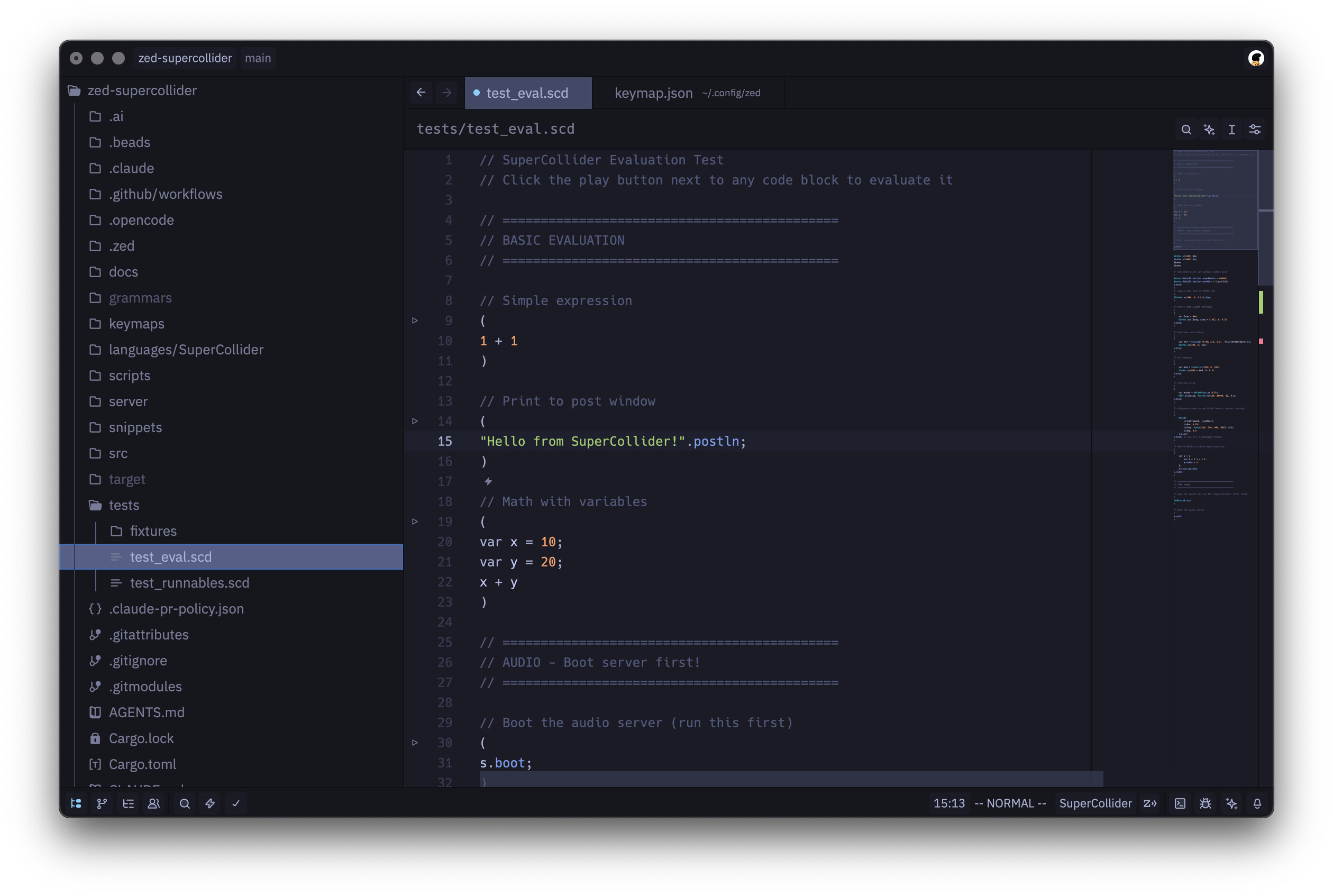Toggle editor controls settings sliders icon
The width and height of the screenshot is (1333, 896).
1255,130
